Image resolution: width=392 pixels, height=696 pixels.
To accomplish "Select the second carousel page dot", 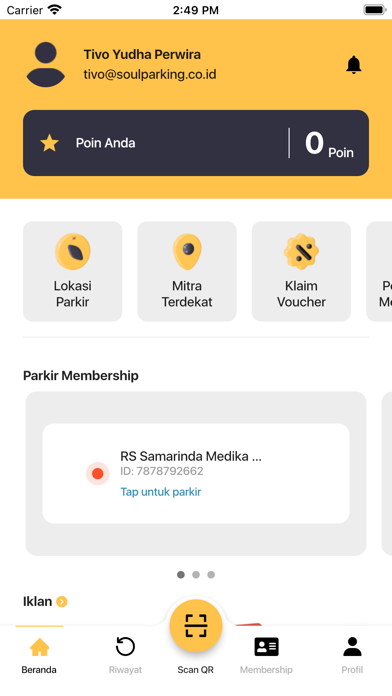I will pyautogui.click(x=196, y=574).
